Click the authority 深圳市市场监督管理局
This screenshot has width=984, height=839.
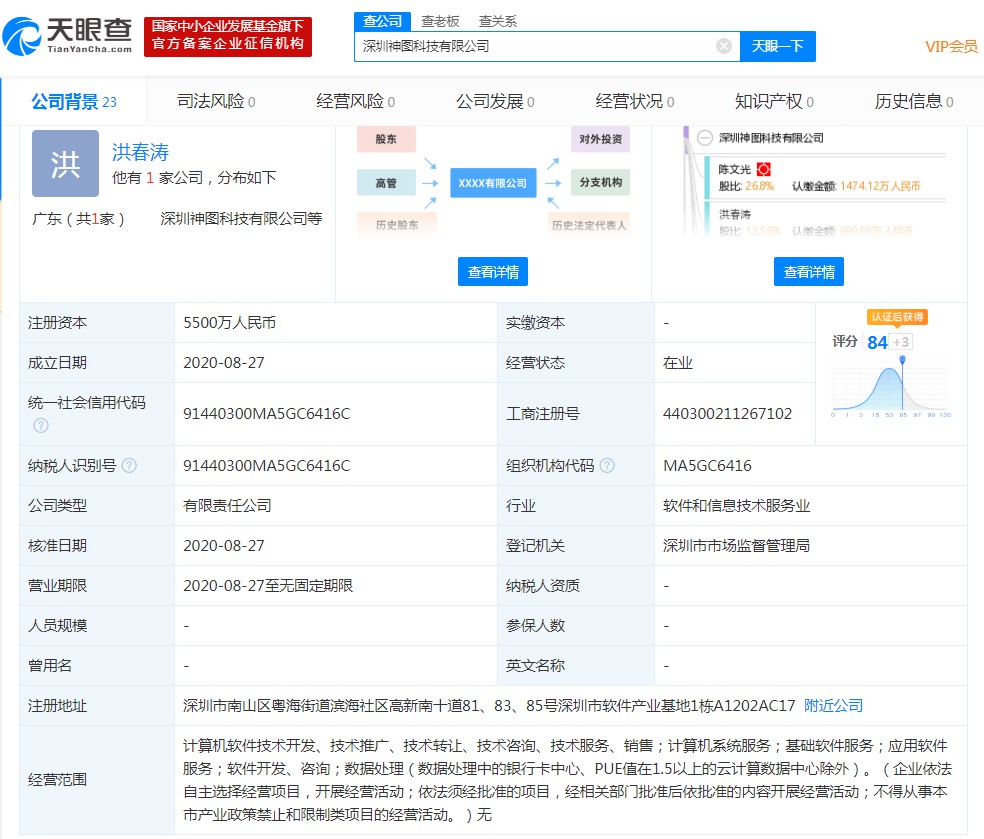click(736, 545)
